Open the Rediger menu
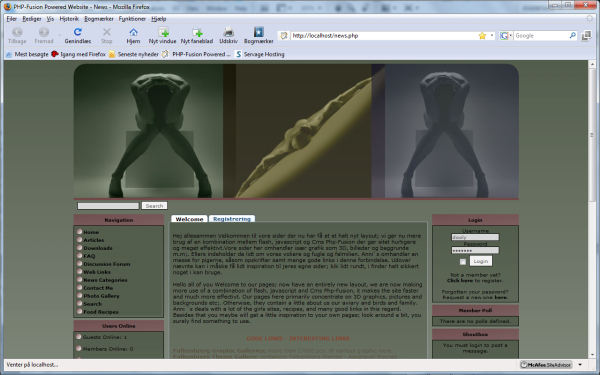Screen dimensions: 600x375 click(32, 19)
